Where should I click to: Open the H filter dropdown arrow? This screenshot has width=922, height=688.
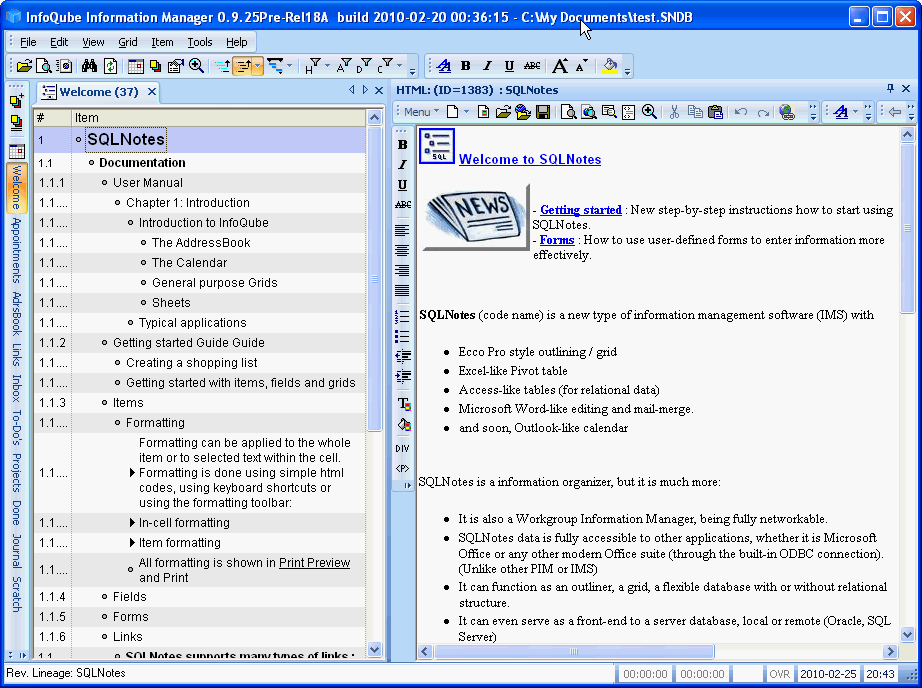327,66
